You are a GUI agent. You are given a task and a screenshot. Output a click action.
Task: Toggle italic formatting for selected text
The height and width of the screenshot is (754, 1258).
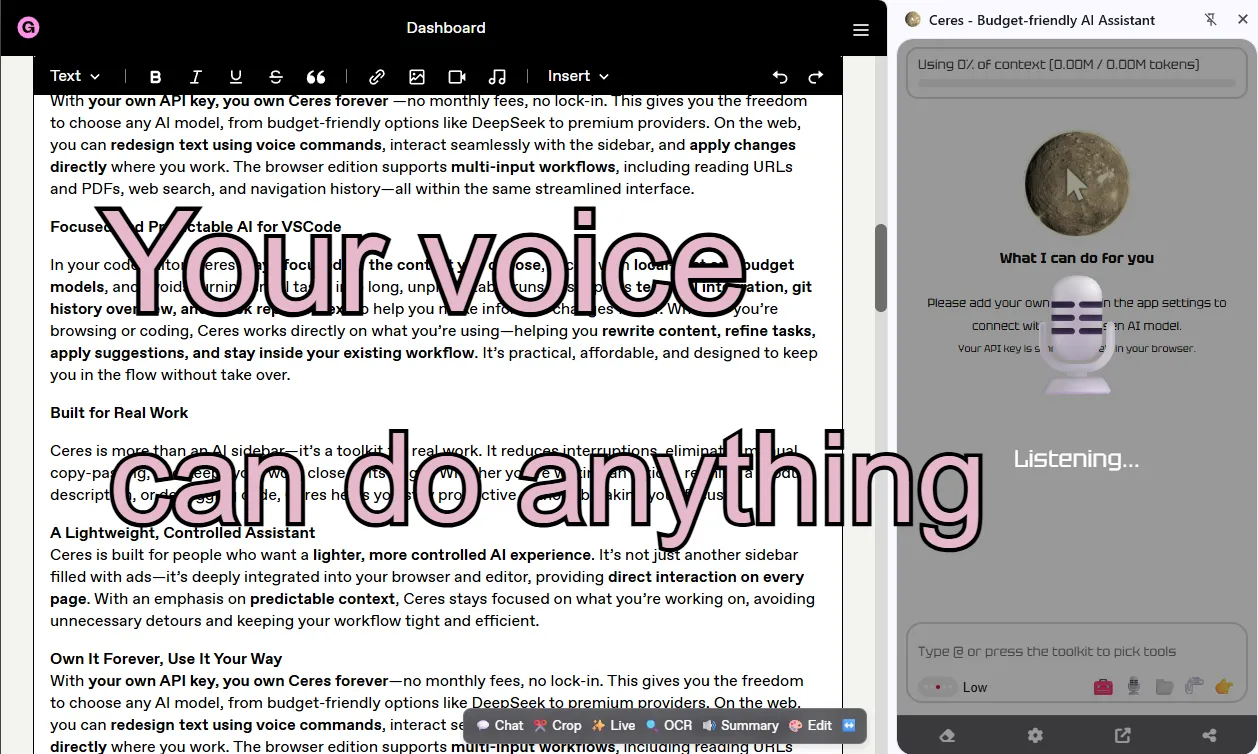(195, 76)
